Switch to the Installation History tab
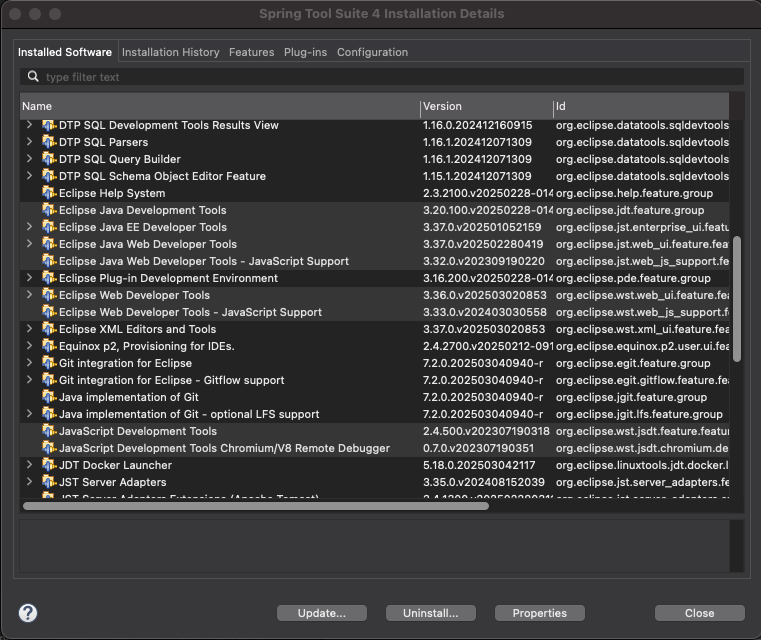This screenshot has width=761, height=640. click(170, 52)
